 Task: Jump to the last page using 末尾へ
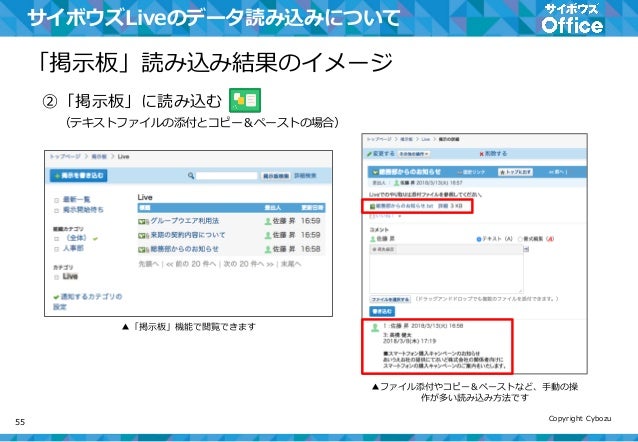[x=291, y=264]
